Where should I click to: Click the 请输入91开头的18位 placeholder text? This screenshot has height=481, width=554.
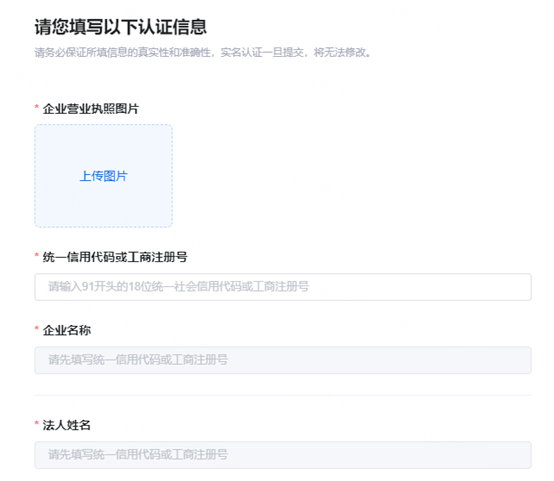click(x=178, y=287)
